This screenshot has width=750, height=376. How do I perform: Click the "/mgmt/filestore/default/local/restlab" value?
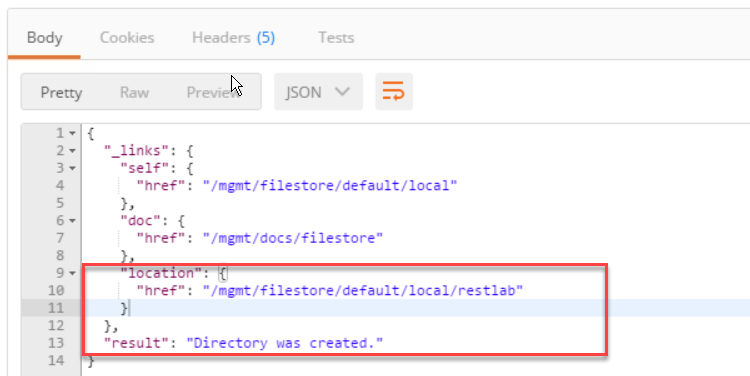click(x=363, y=290)
